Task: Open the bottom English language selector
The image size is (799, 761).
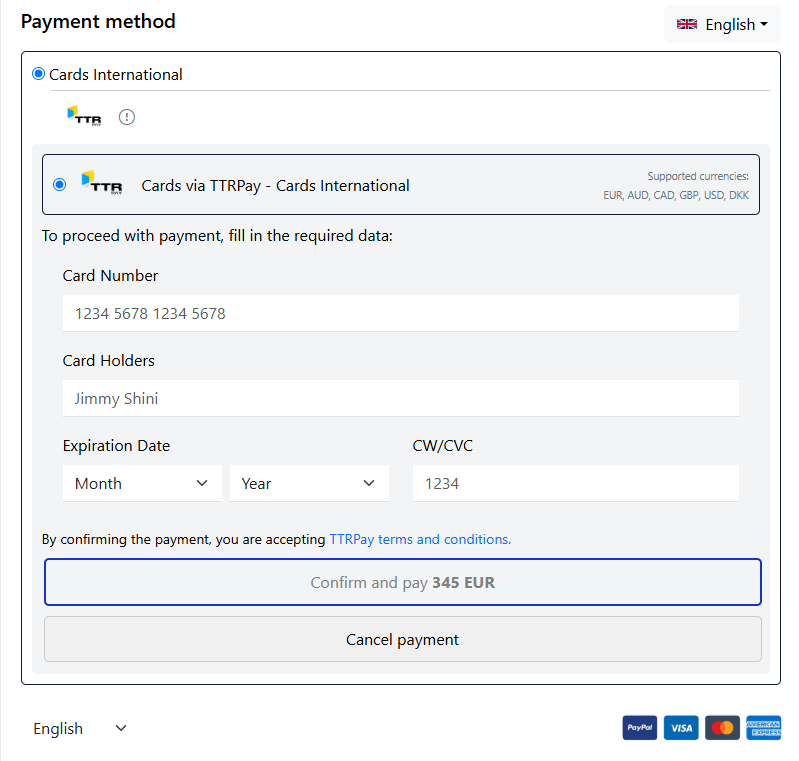Action: 79,728
